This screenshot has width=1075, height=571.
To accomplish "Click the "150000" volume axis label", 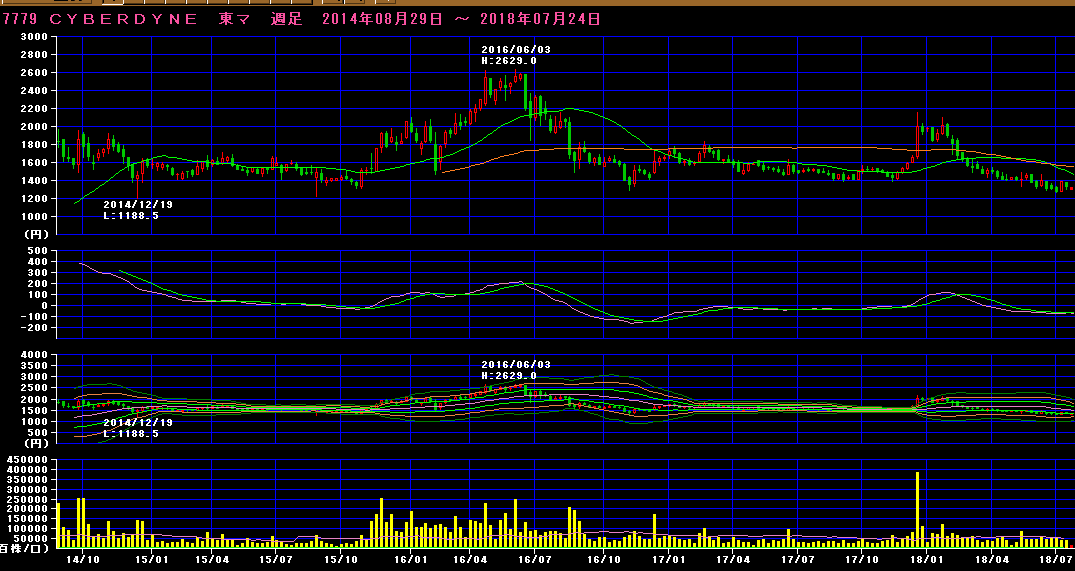I will click(x=27, y=519).
